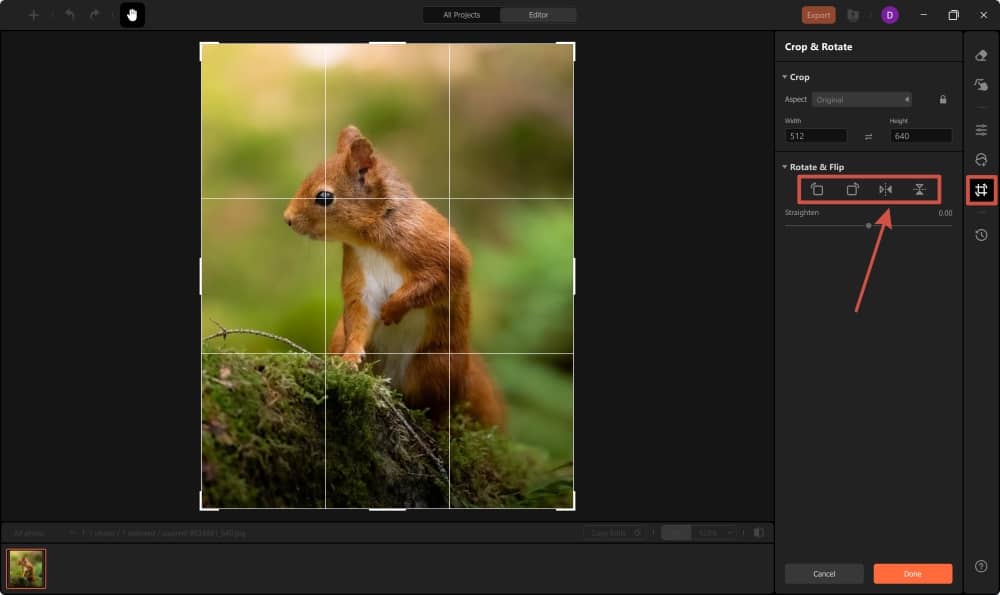Flip the image horizontally
Screen dimensions: 1000x595
point(886,190)
